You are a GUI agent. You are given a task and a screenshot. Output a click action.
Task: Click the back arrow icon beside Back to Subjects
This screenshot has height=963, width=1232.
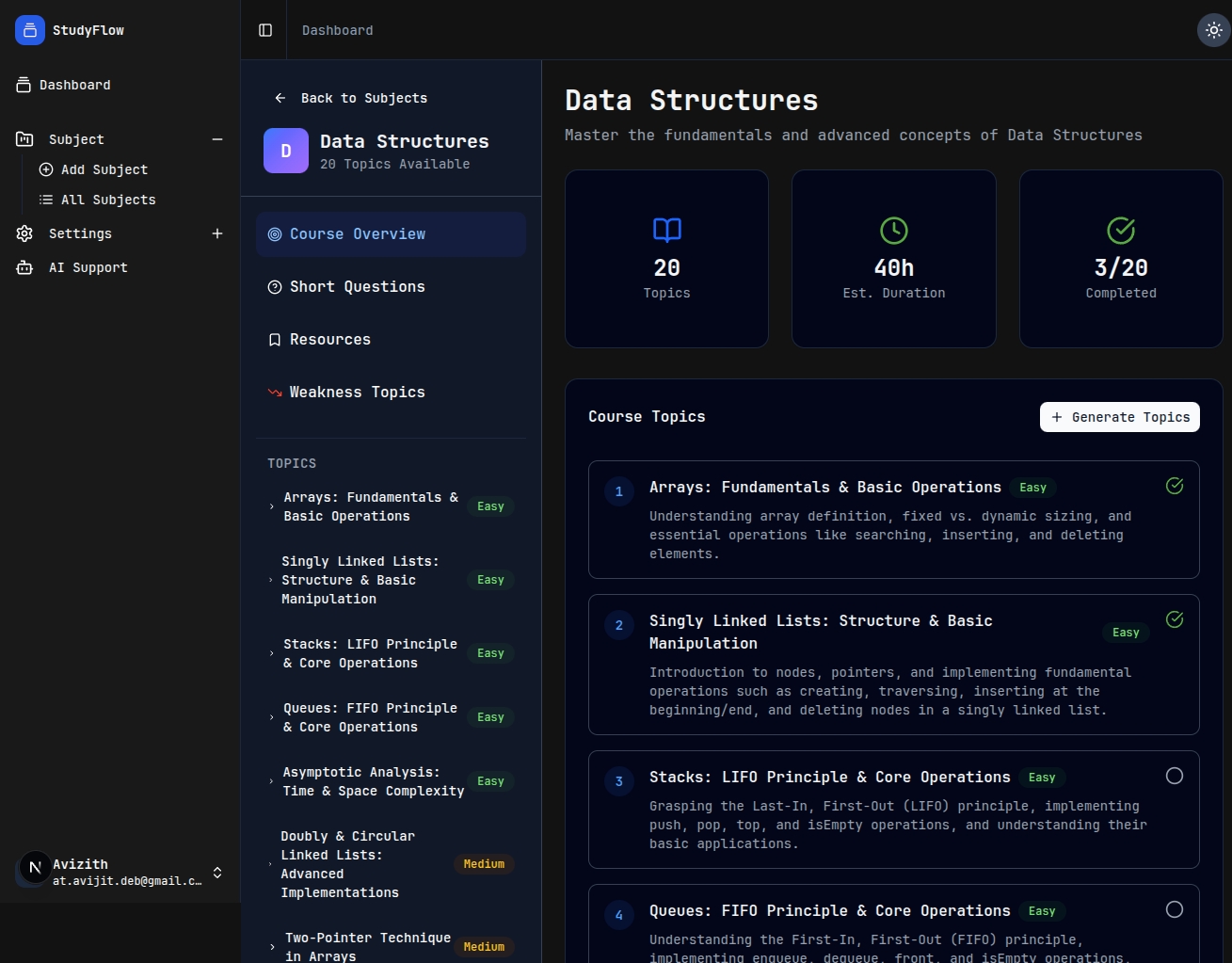280,98
